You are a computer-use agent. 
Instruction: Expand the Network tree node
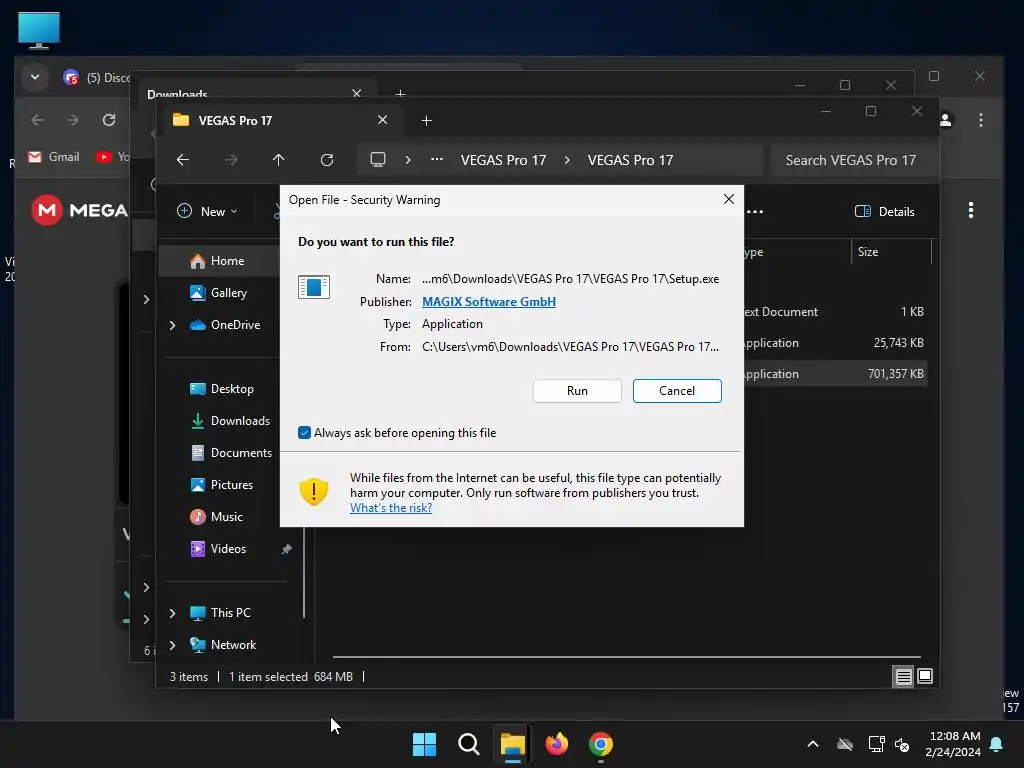pos(172,645)
